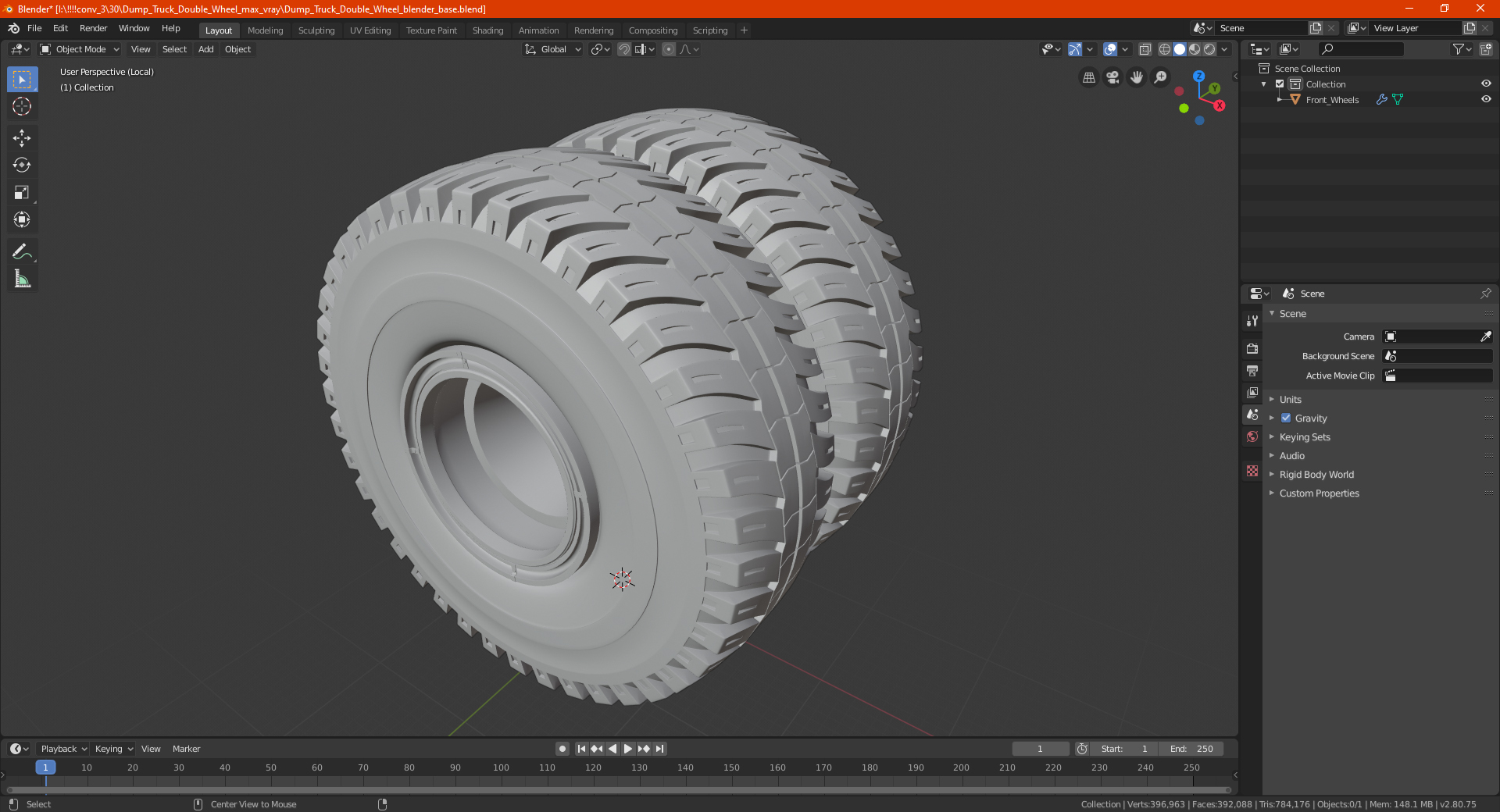Toggle the Gravity checkbox

pos(1286,418)
